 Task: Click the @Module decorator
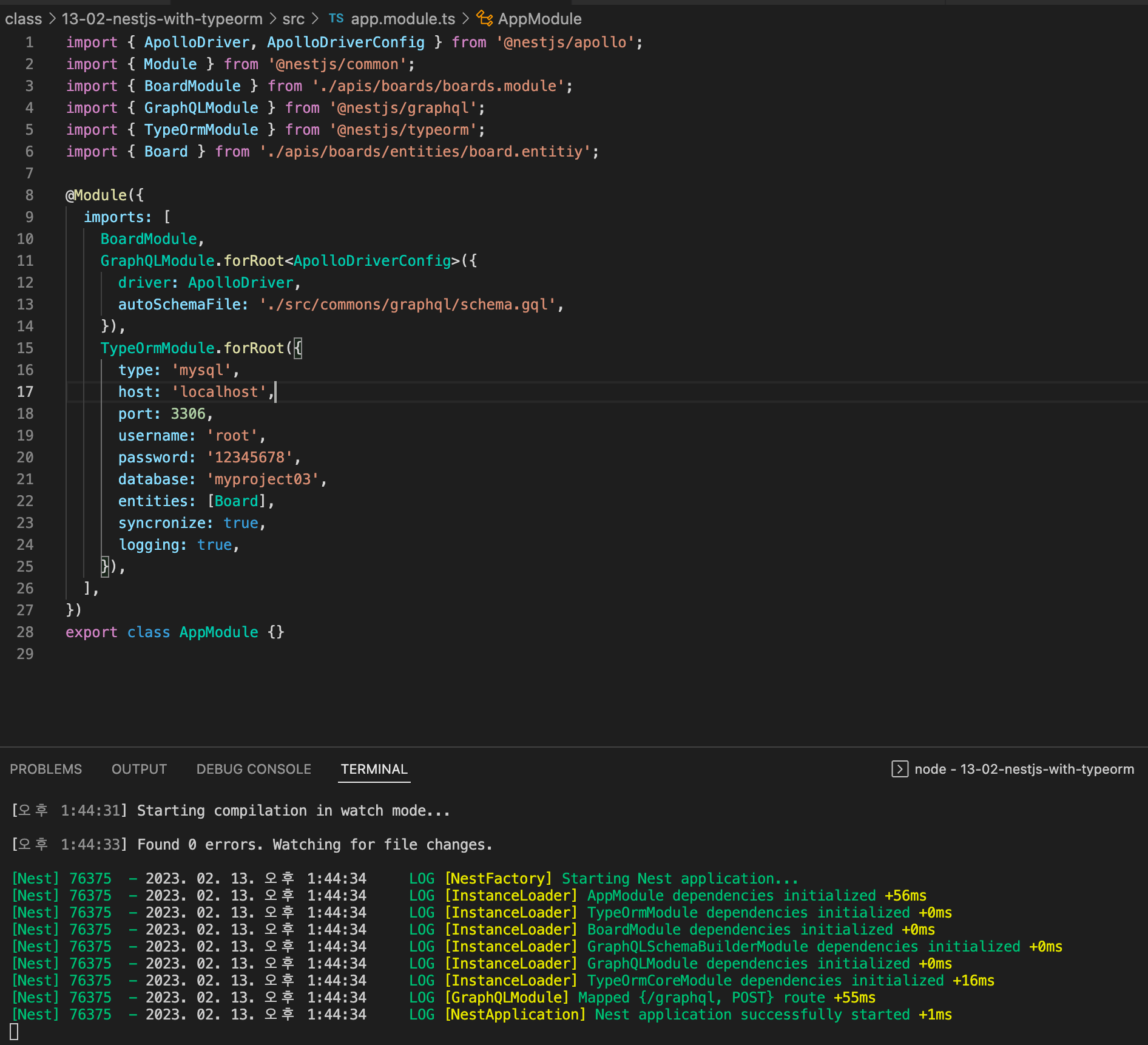click(x=96, y=195)
